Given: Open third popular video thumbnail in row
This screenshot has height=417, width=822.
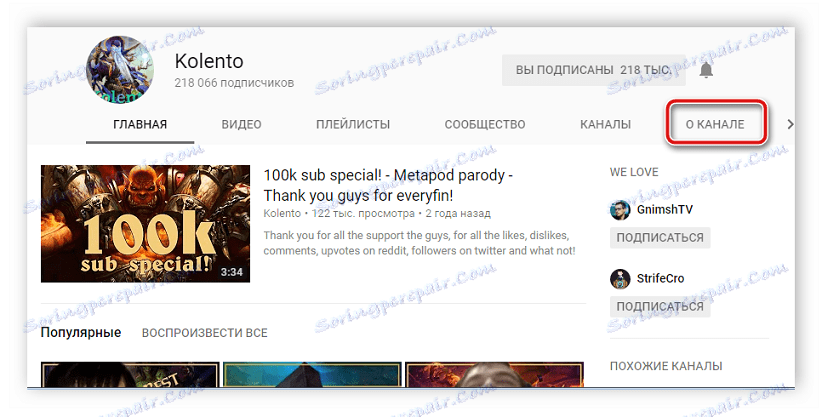Looking at the screenshot, I should 494,375.
